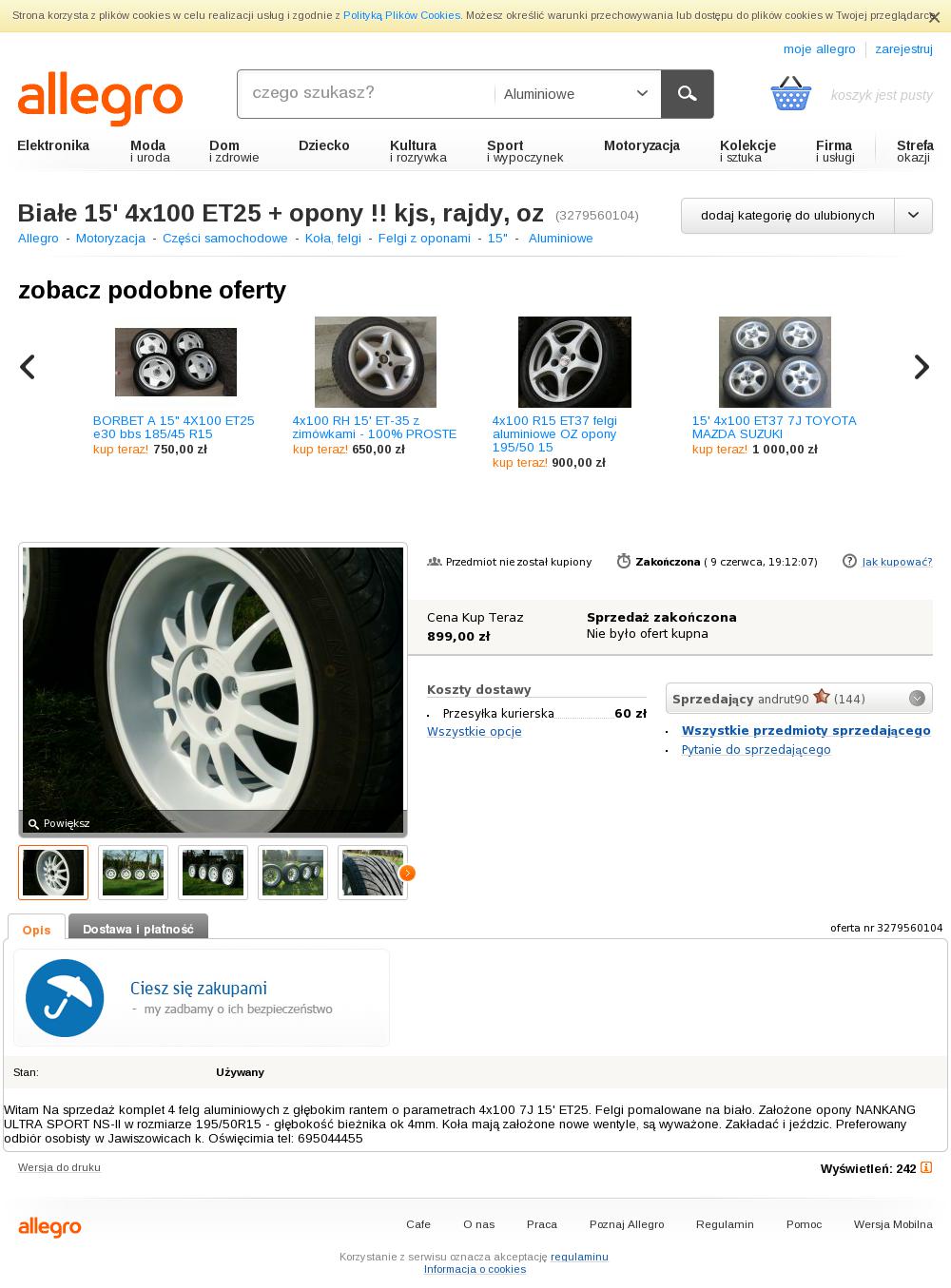Open Wszystkie przedmioty sprzedającego link
951x1288 pixels.
point(806,730)
